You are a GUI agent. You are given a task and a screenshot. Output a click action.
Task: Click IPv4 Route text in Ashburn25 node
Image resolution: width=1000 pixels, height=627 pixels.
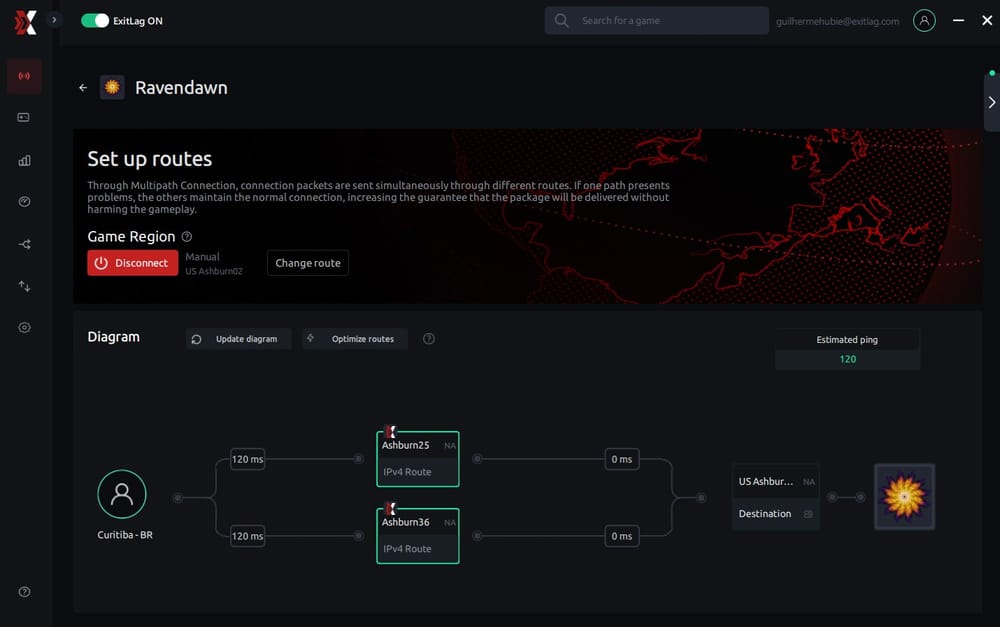(407, 472)
